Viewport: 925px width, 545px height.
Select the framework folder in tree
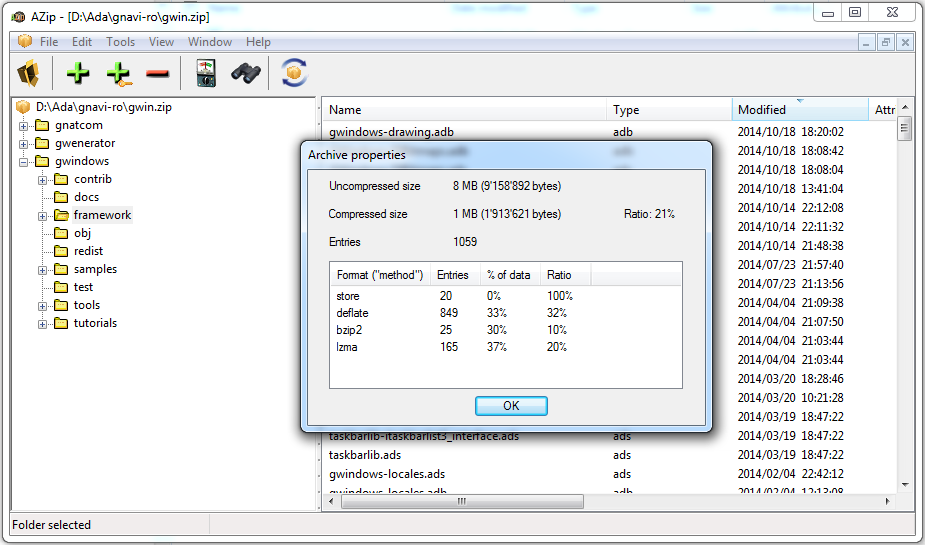pyautogui.click(x=102, y=215)
